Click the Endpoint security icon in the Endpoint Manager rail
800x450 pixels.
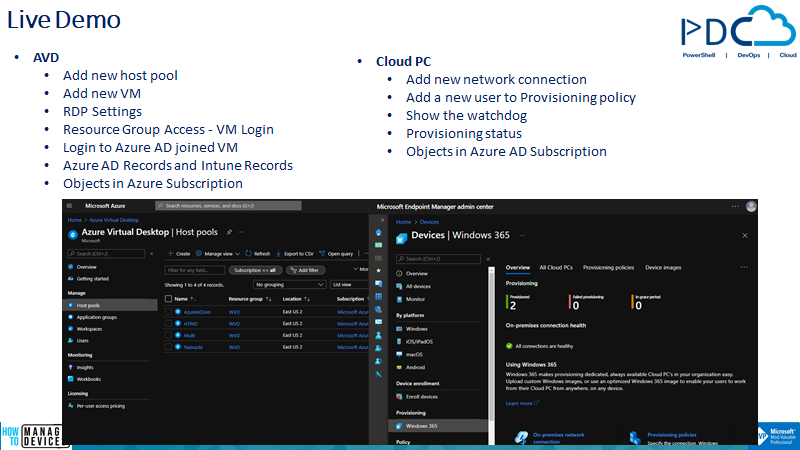[x=379, y=309]
